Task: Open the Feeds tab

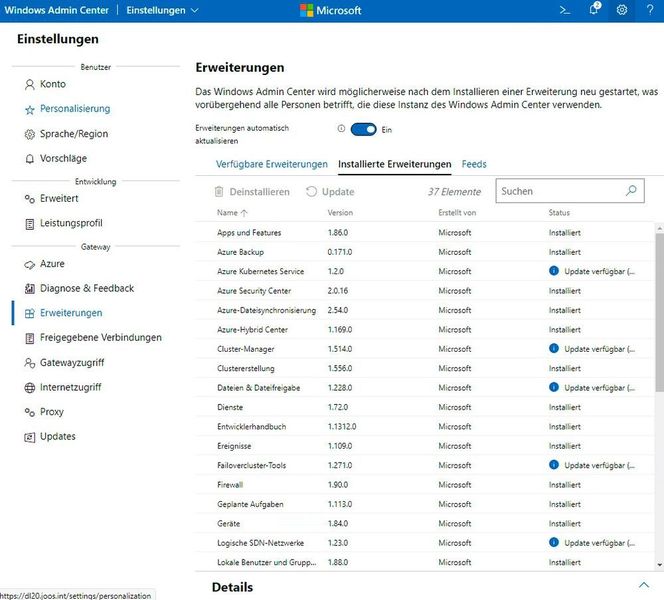Action: click(x=474, y=164)
